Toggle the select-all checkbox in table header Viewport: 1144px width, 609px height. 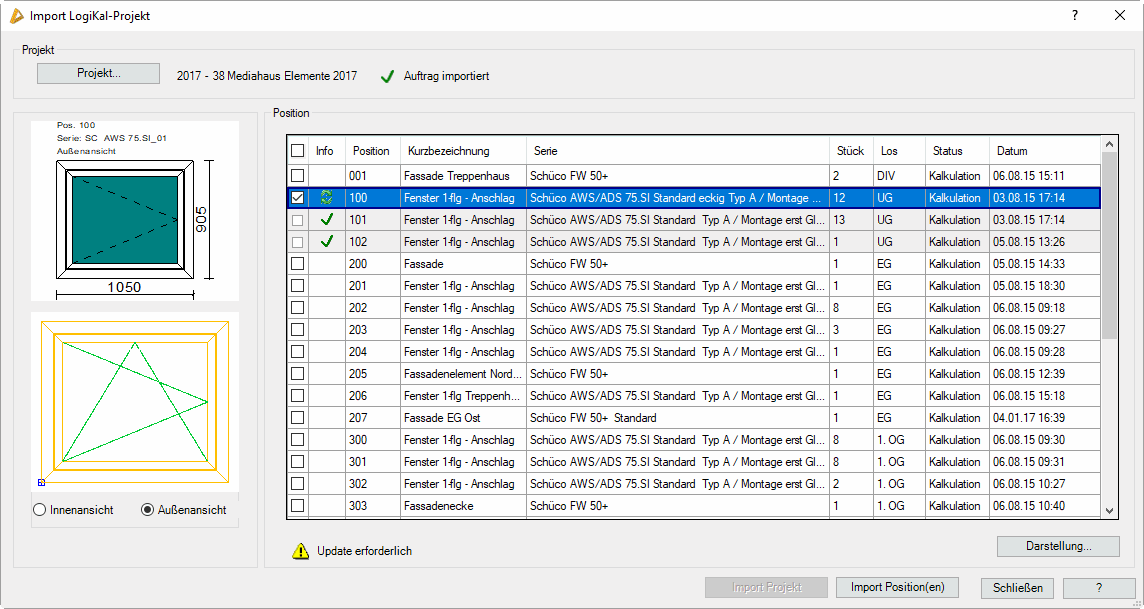tap(297, 151)
